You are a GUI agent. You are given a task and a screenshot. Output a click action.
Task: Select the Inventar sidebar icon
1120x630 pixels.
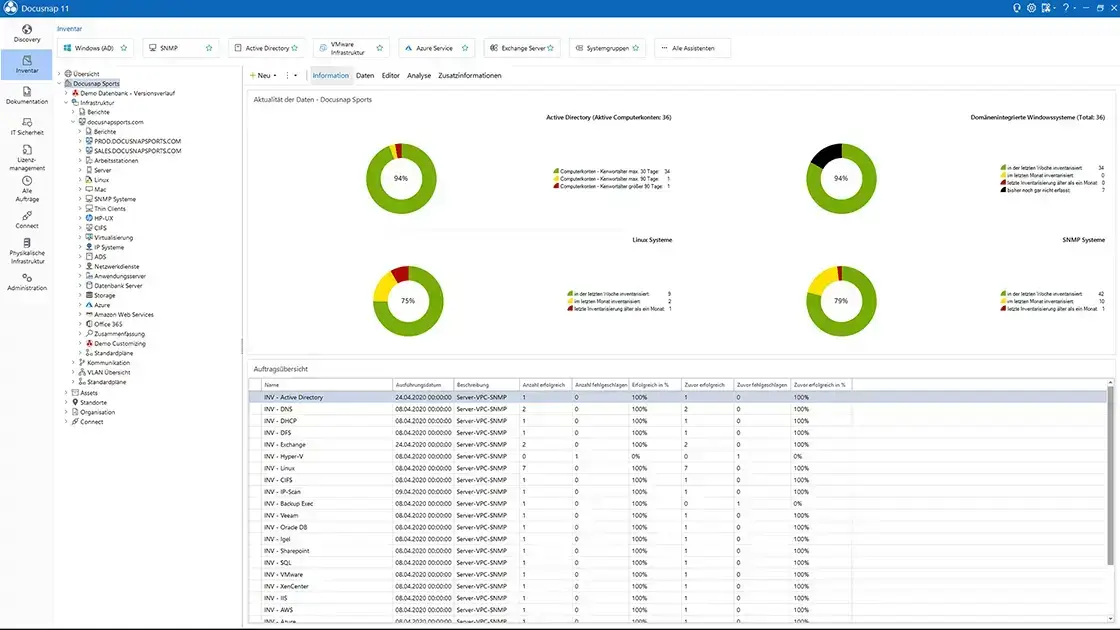[26, 64]
